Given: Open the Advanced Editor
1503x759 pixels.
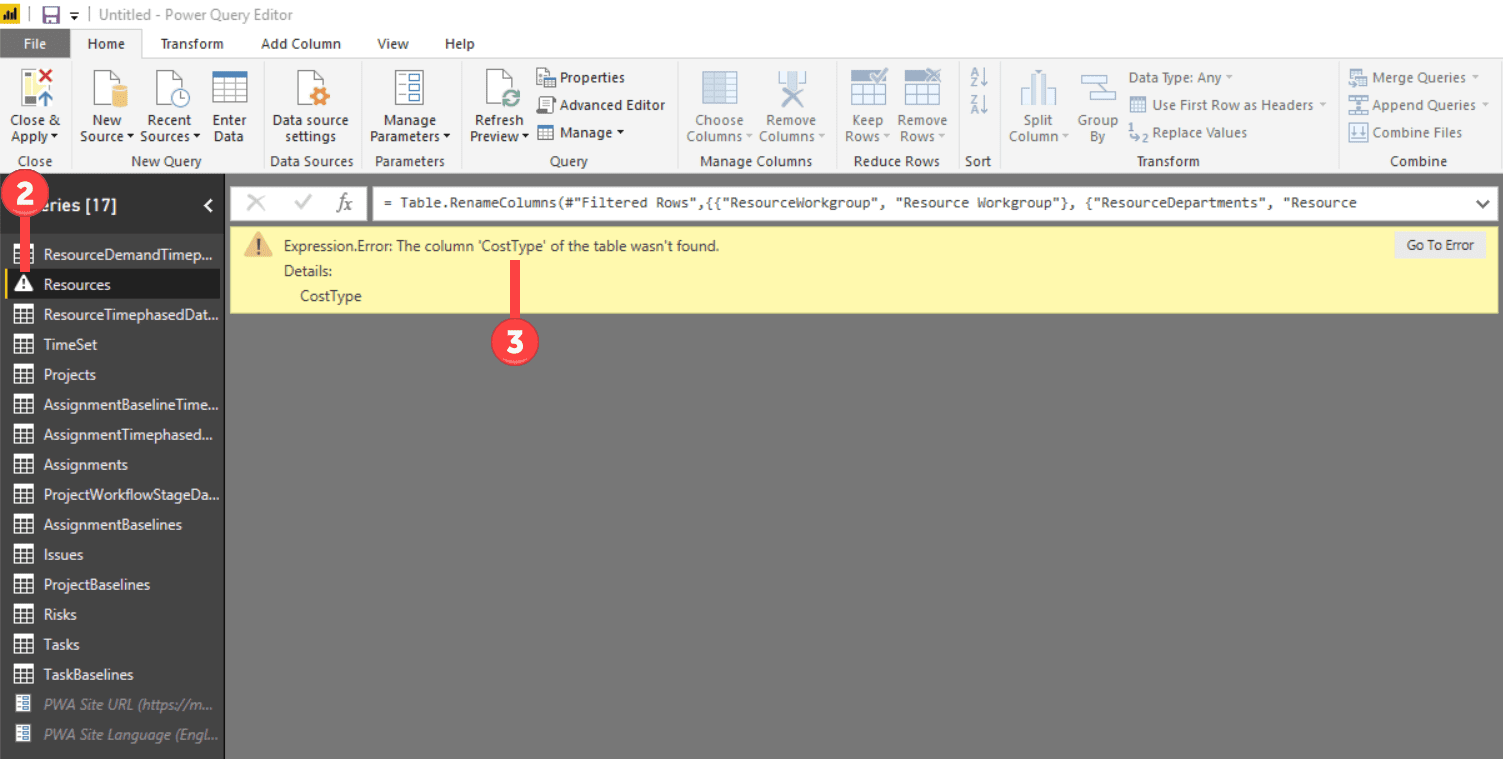Looking at the screenshot, I should tap(601, 104).
